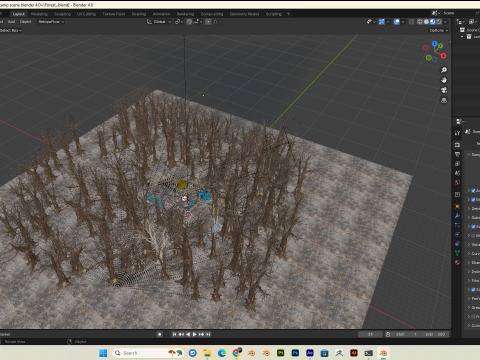Switch to the Modeling workspace tab
Viewport: 480px width, 360px height.
point(39,14)
